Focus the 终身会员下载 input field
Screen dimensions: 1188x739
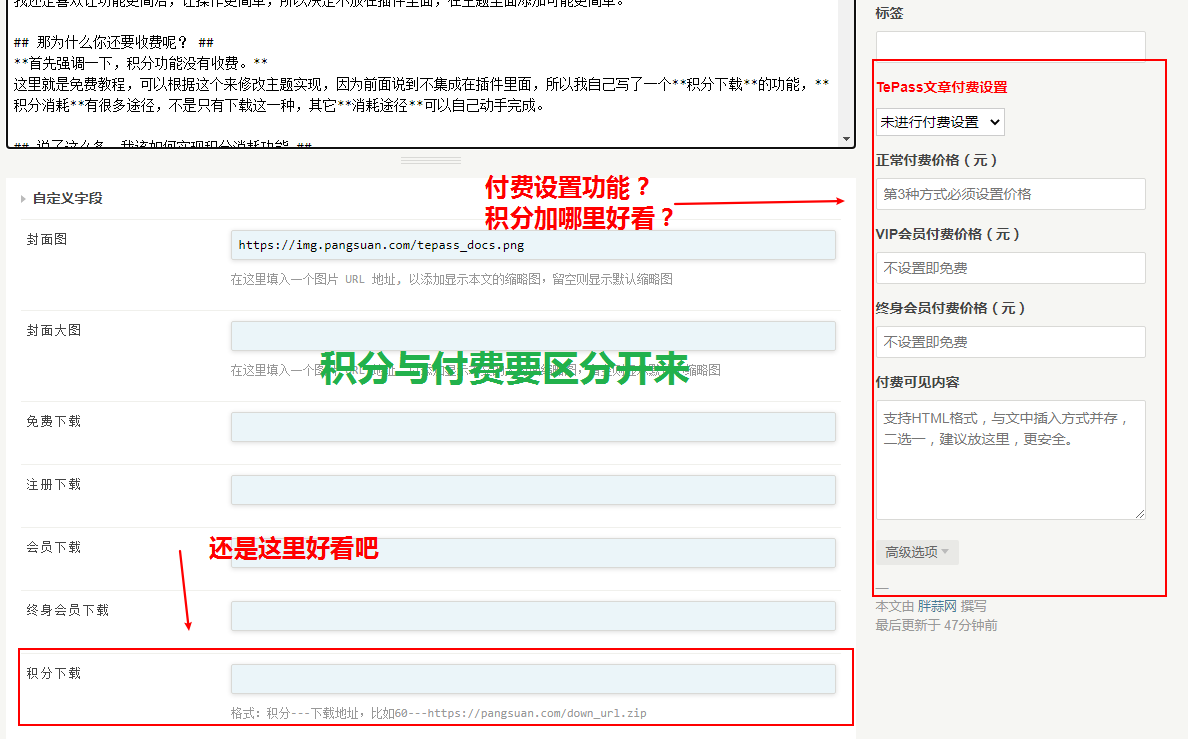(x=532, y=616)
